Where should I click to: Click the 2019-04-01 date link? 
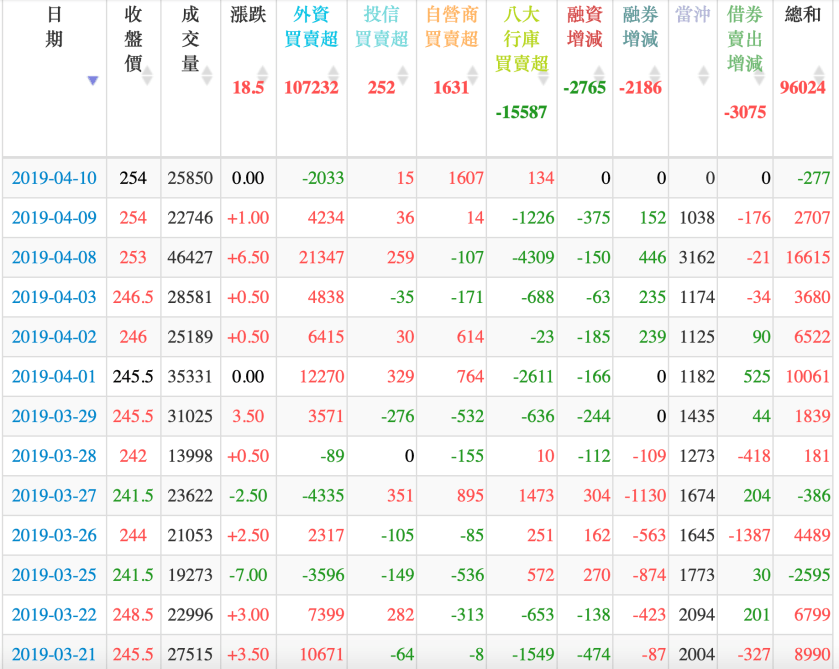coord(52,376)
